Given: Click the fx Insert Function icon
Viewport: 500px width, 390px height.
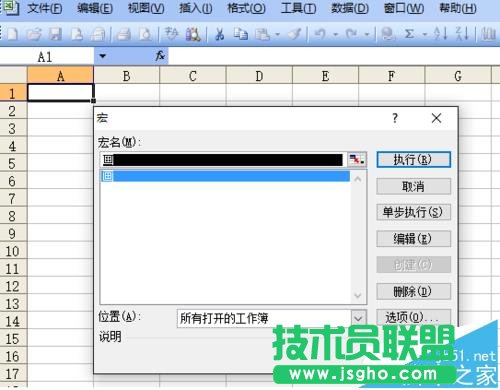Looking at the screenshot, I should click(x=160, y=56).
